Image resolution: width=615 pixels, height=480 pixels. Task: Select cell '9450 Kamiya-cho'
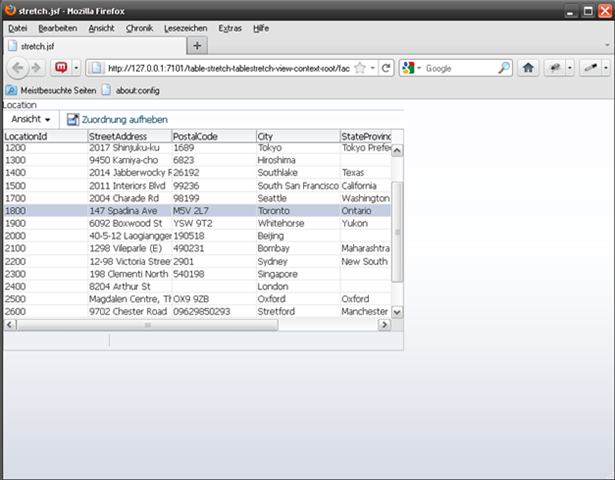[130, 160]
